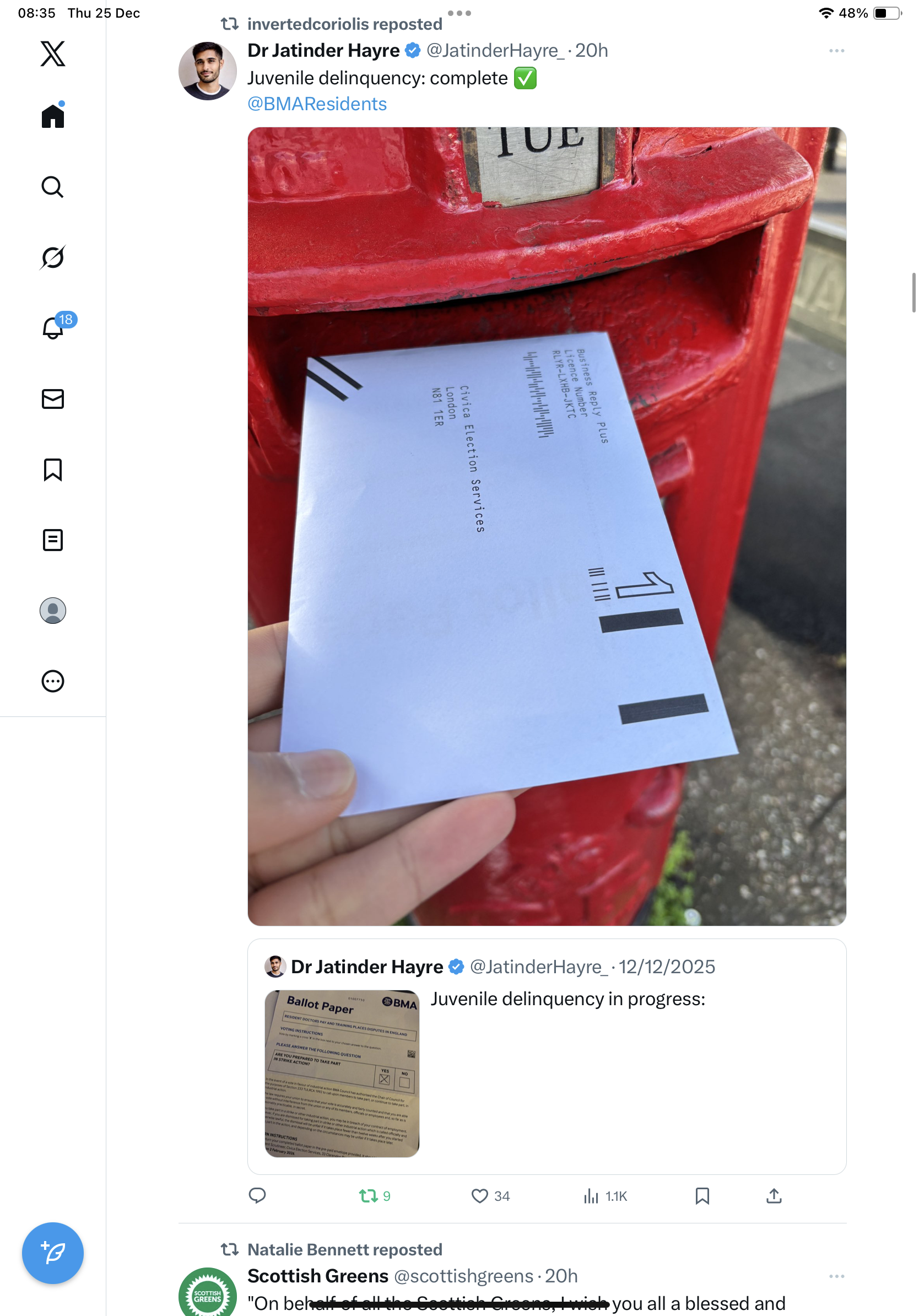Compose a new post button
919x1316 pixels.
click(x=53, y=1253)
